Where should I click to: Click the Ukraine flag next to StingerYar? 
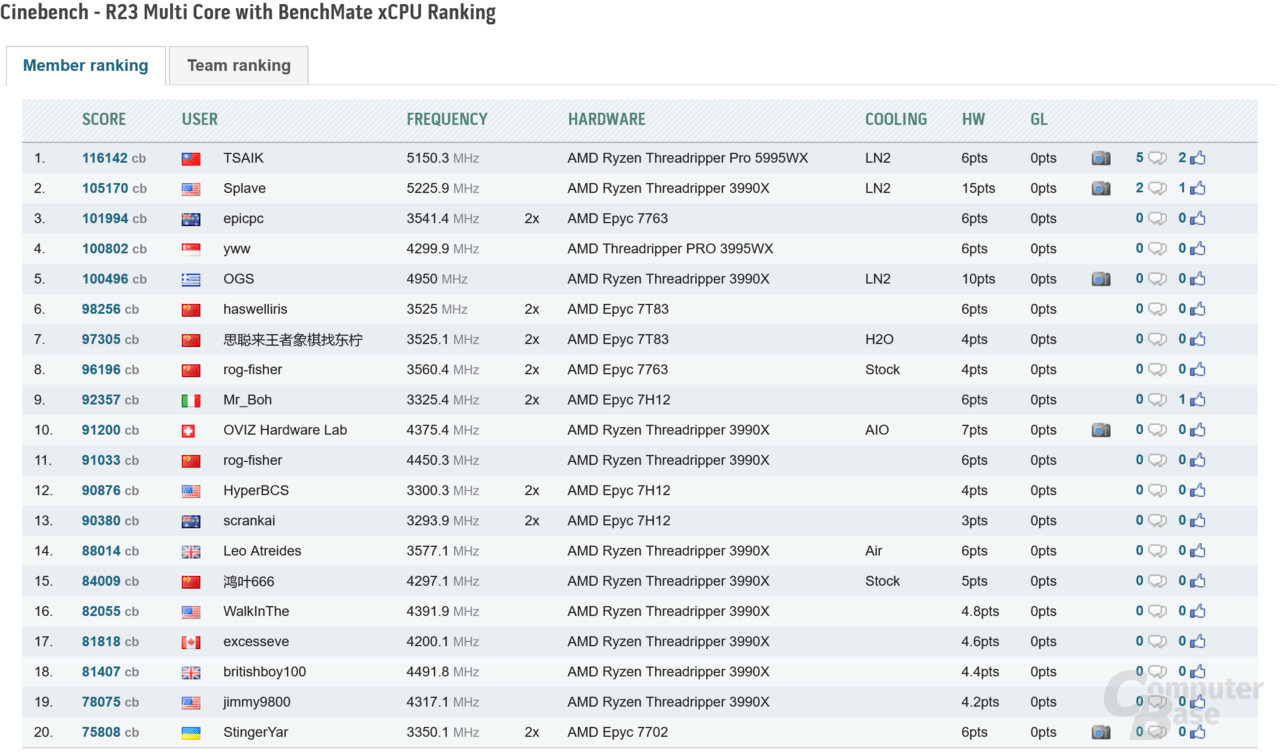click(x=191, y=733)
